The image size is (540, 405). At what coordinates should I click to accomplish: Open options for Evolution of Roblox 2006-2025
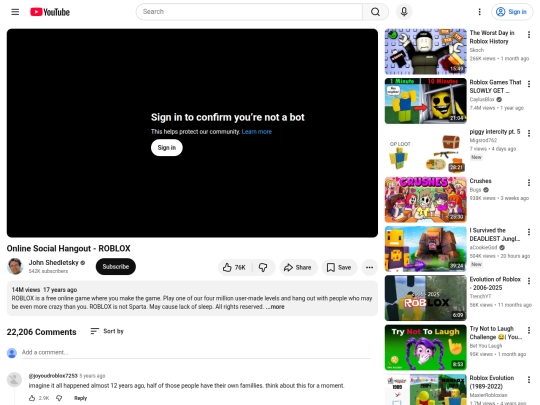(529, 281)
